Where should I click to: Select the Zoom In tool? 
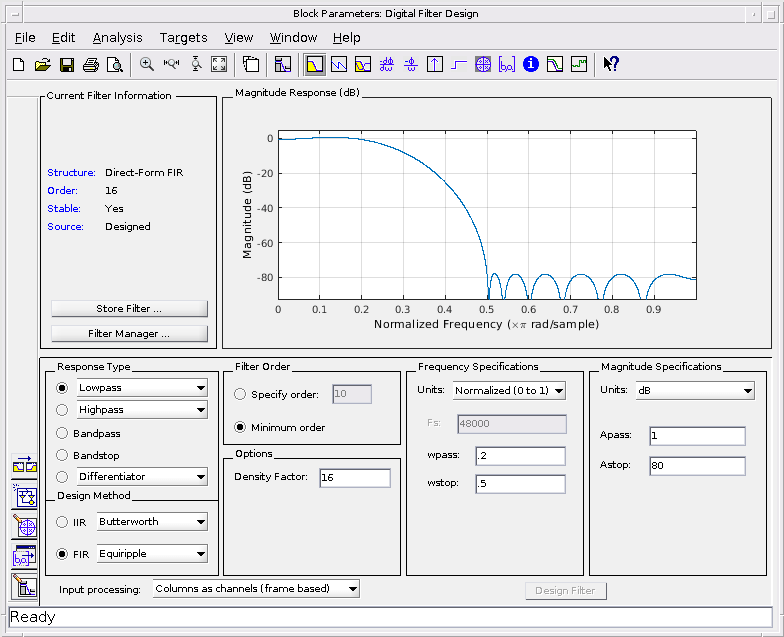coord(147,64)
